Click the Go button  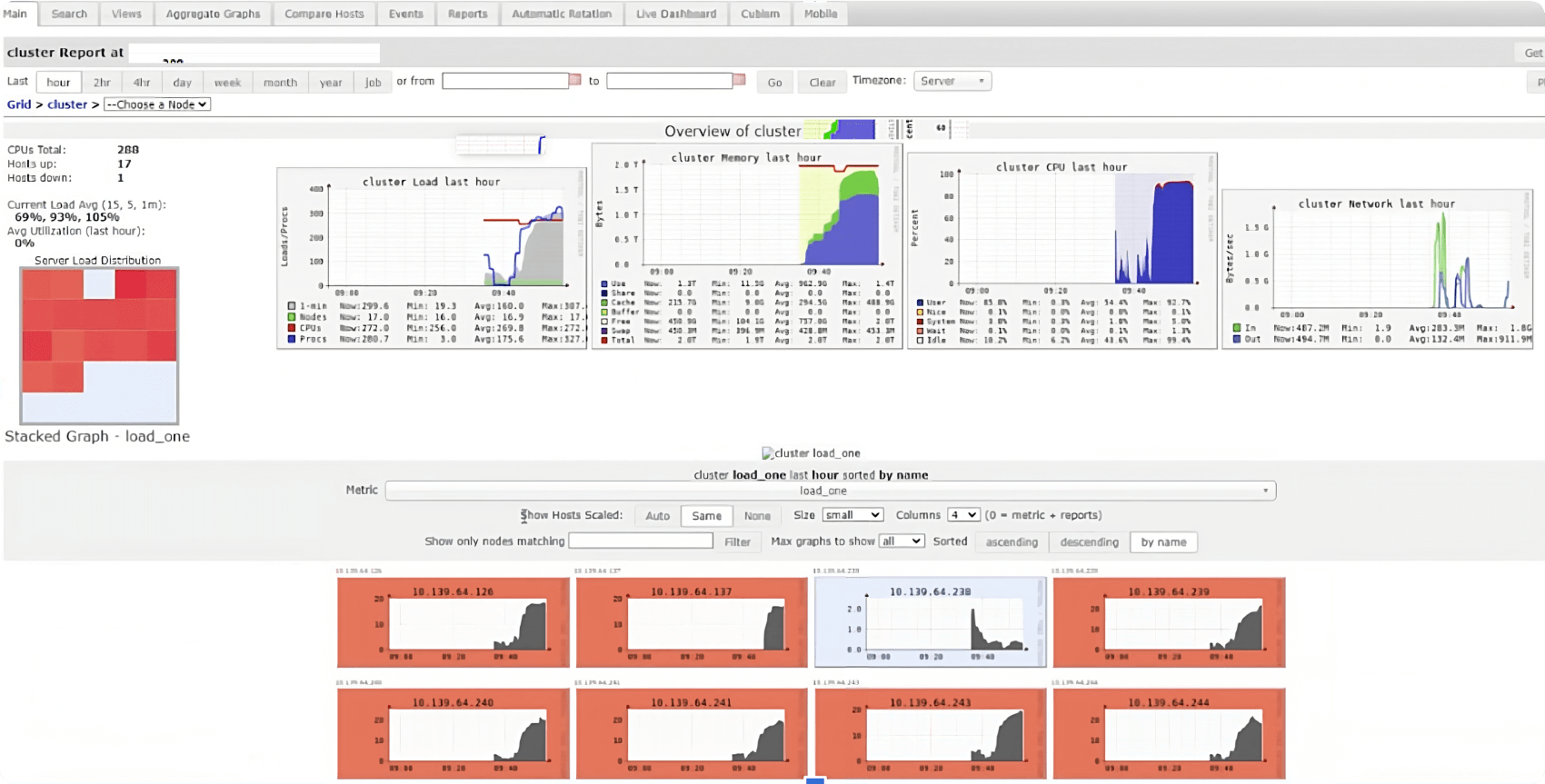[x=774, y=82]
